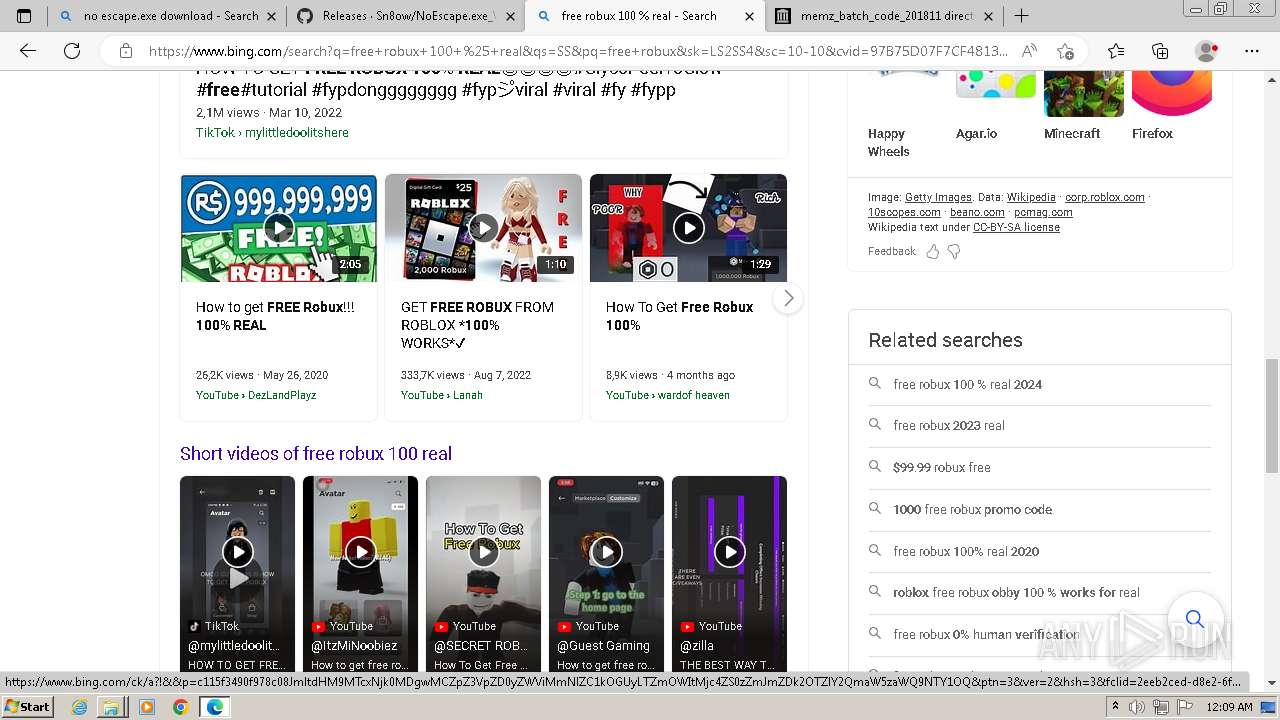Show next videos in carousel
Screen dimensions: 1280x720
789,298
